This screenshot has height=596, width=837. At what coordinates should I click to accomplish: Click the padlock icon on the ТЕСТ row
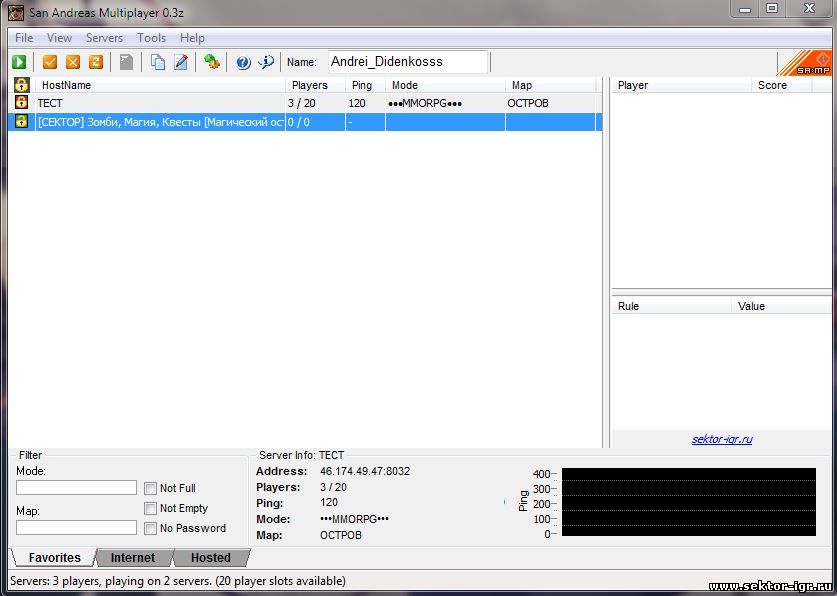(21, 102)
